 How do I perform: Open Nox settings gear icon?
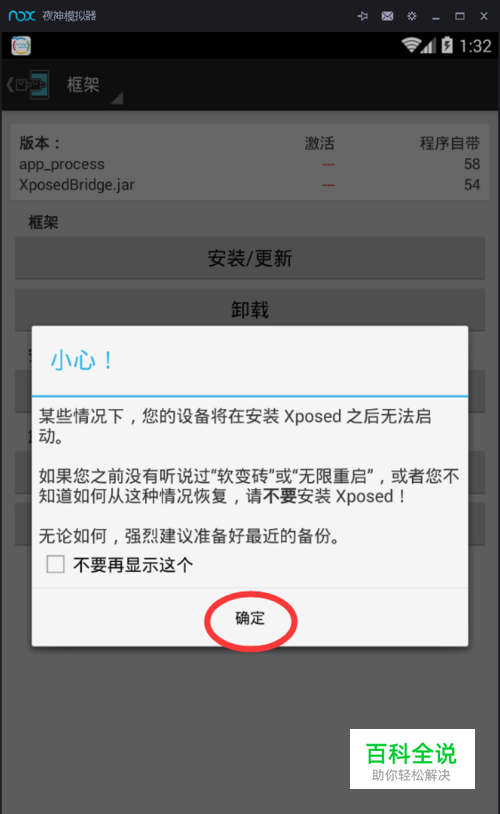412,16
